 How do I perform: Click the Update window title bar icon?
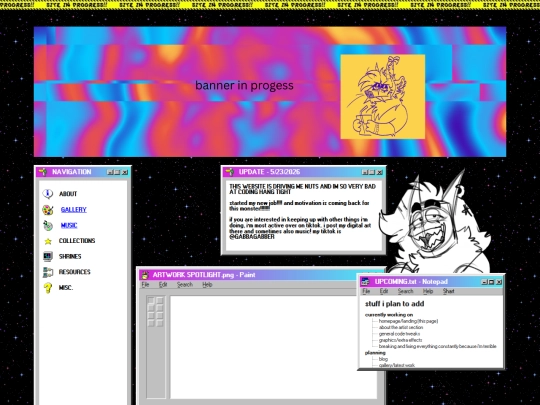pos(229,172)
